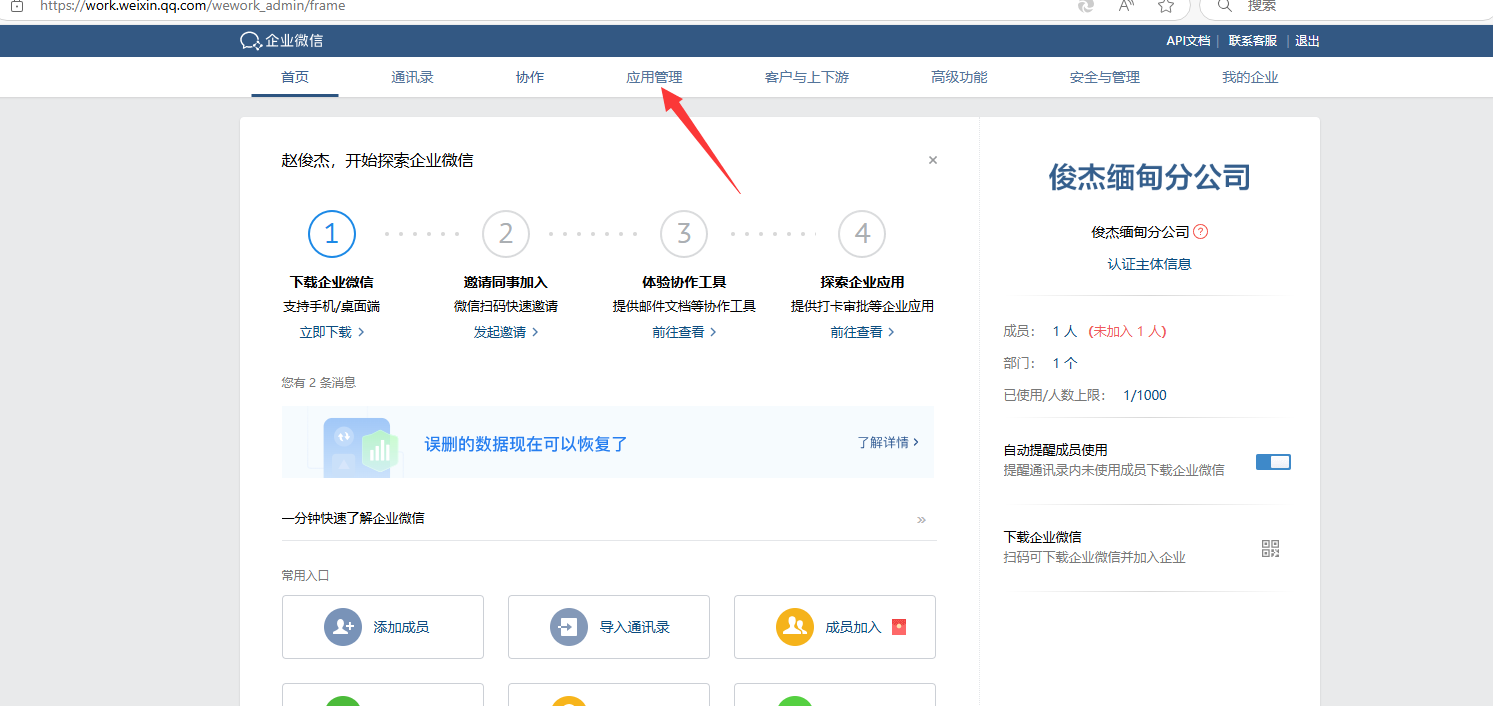Click the department count 1 个
This screenshot has height=706, width=1493.
coord(1065,363)
